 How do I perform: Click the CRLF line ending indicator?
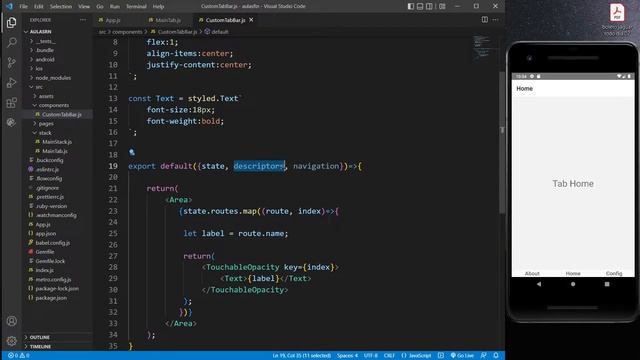pos(389,356)
